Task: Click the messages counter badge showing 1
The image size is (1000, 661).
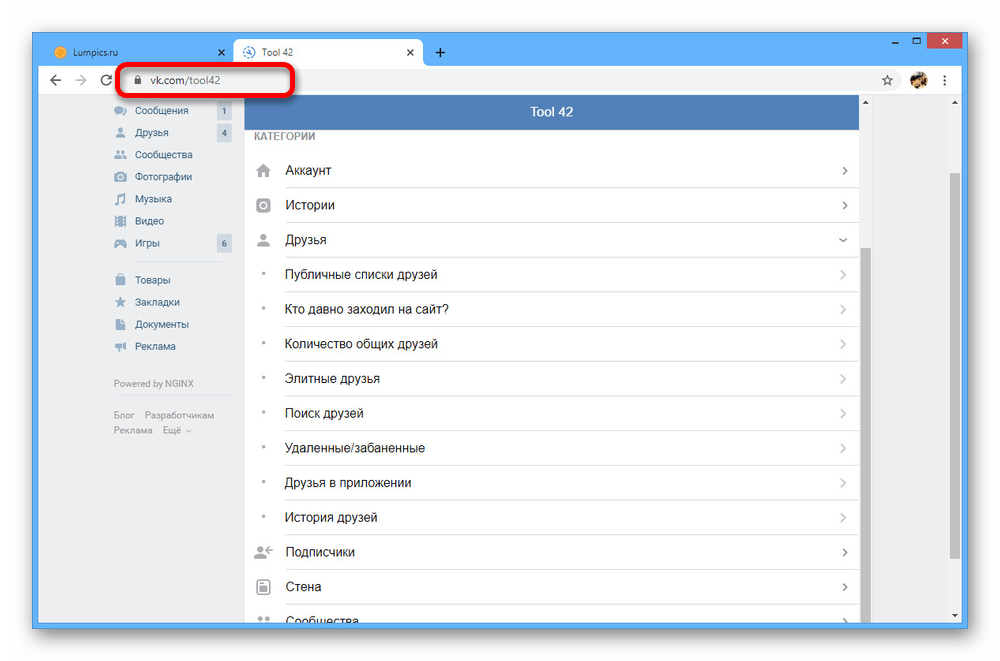Action: pyautogui.click(x=224, y=111)
